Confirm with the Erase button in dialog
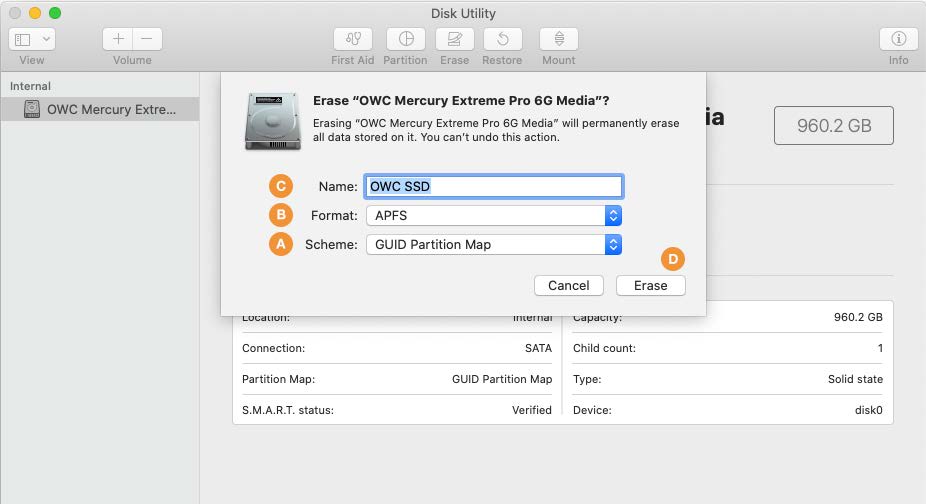This screenshot has width=926, height=504. (650, 285)
